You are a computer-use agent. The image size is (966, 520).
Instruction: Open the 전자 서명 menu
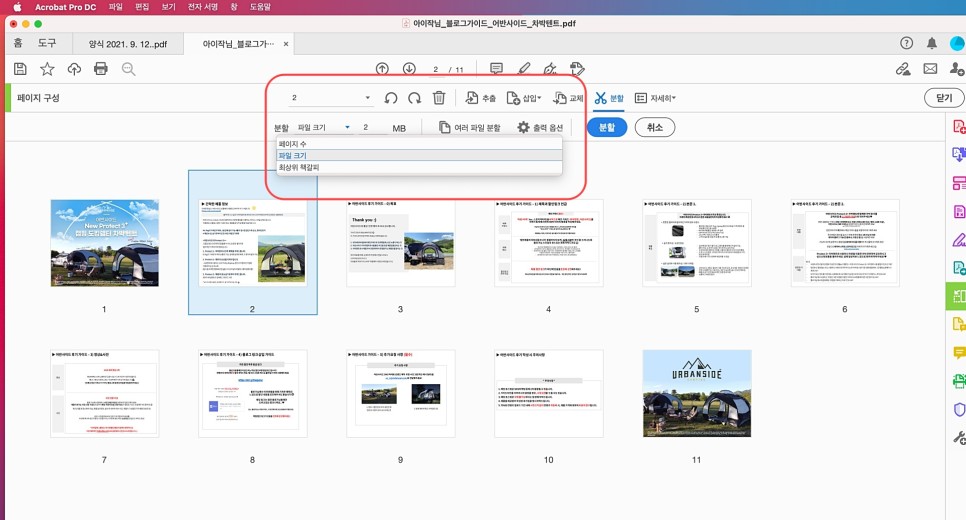(x=203, y=7)
